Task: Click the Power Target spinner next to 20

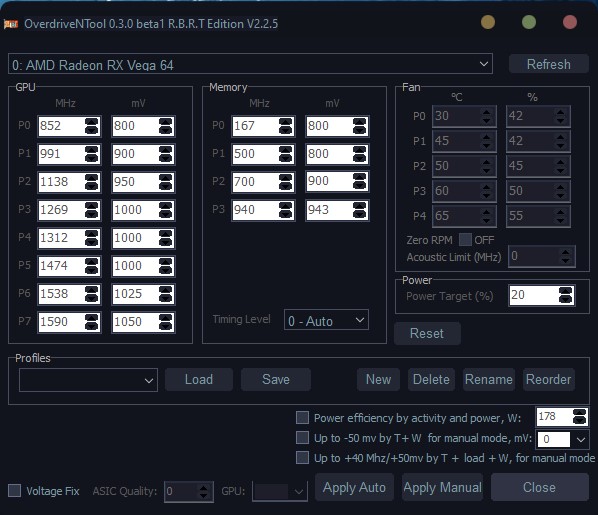Action: click(566, 295)
